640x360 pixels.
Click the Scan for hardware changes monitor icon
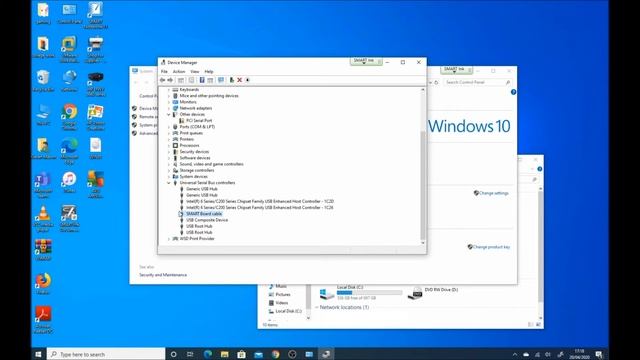pos(221,80)
